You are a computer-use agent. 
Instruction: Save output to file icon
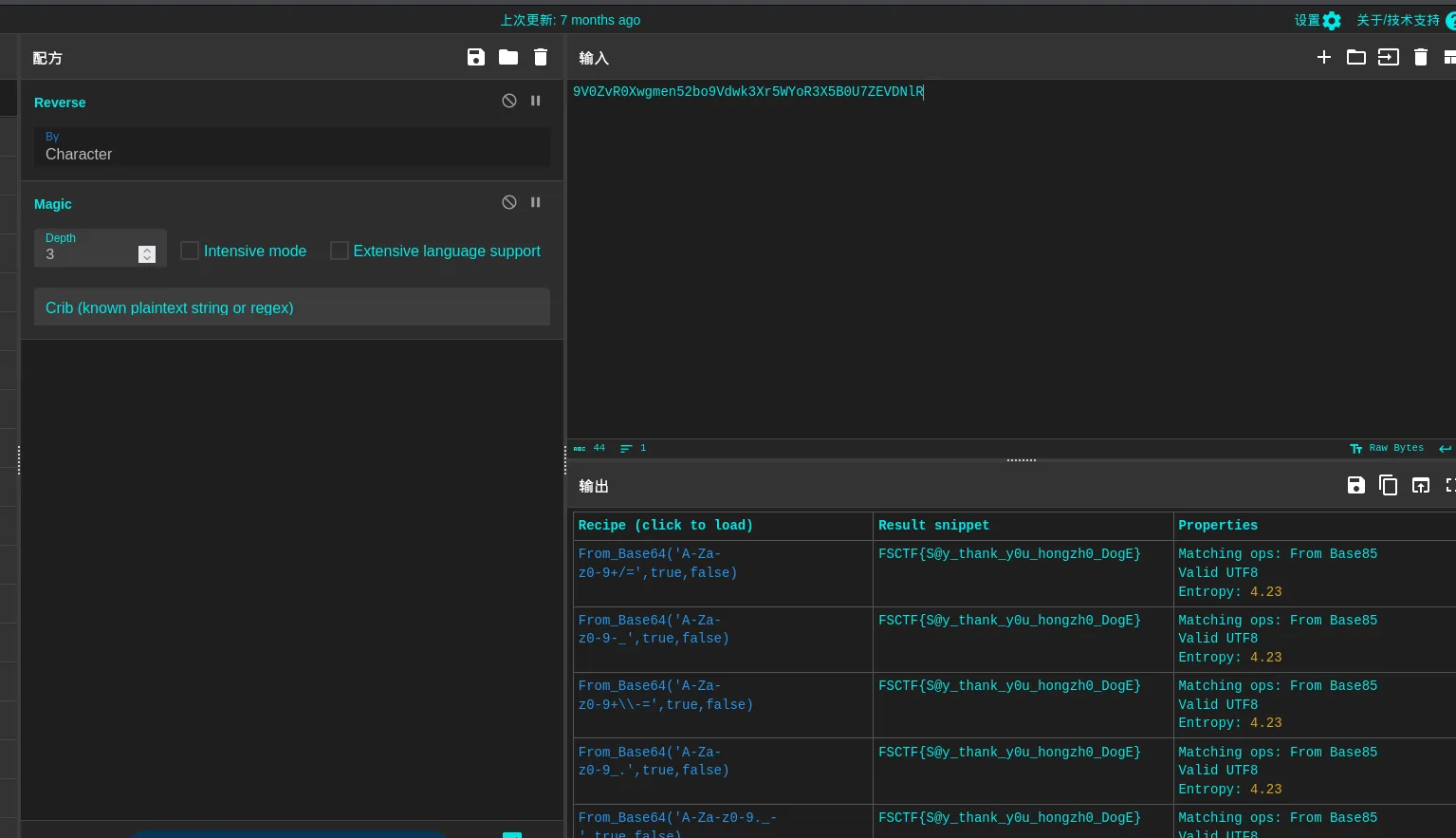coord(1356,485)
